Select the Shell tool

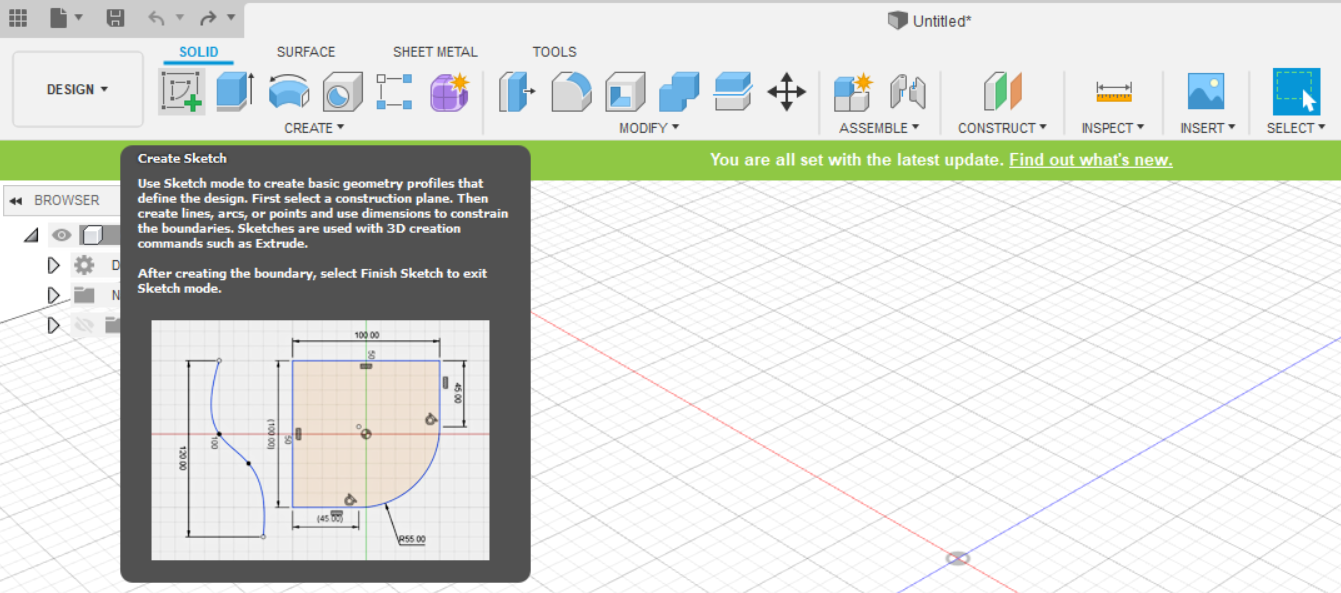click(625, 91)
